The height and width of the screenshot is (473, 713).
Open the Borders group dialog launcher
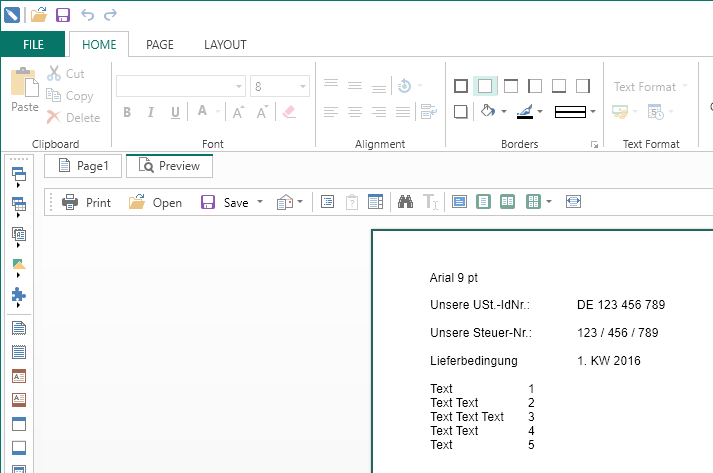coord(594,145)
